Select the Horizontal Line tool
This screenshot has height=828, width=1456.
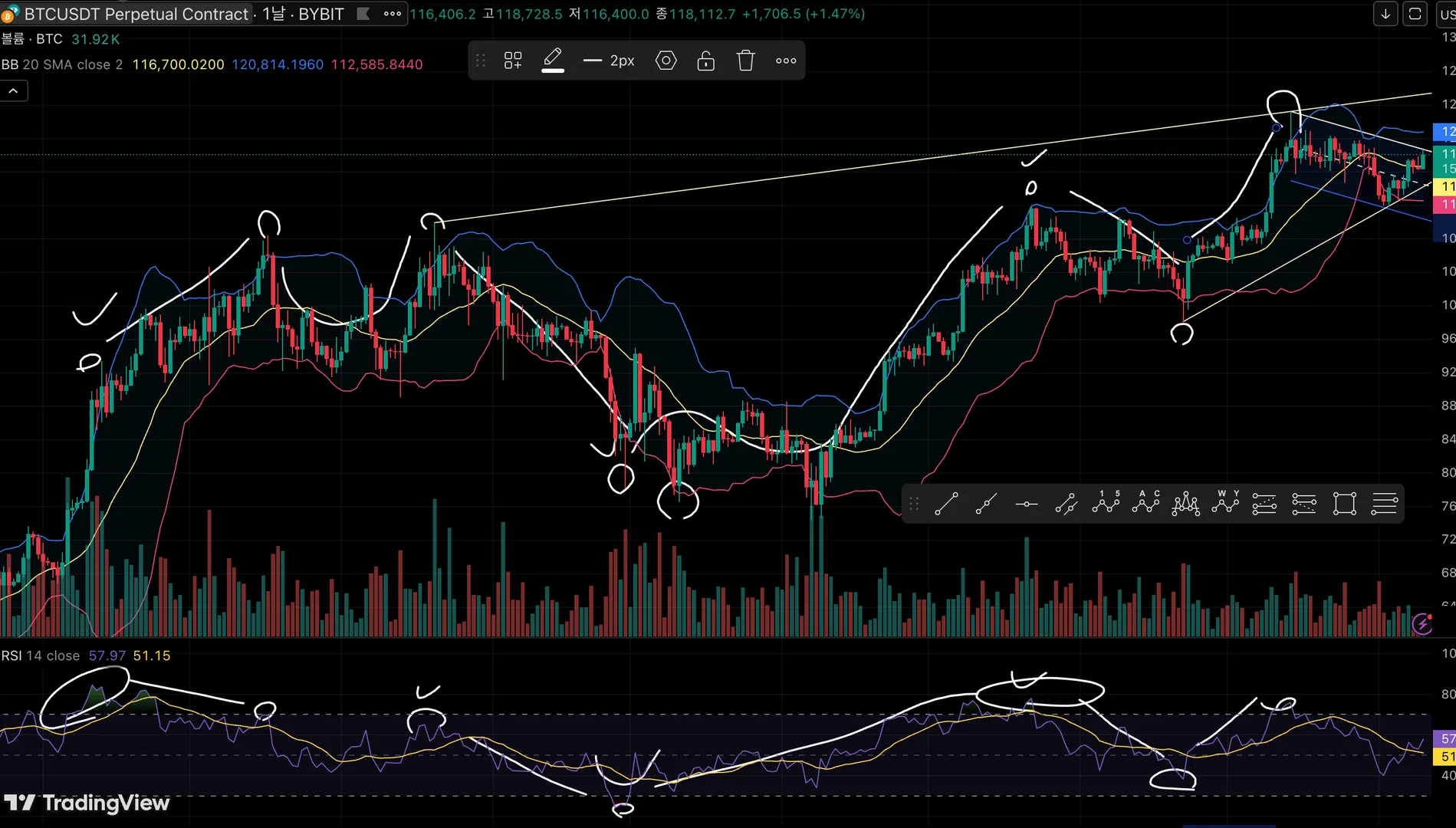[x=1026, y=504]
